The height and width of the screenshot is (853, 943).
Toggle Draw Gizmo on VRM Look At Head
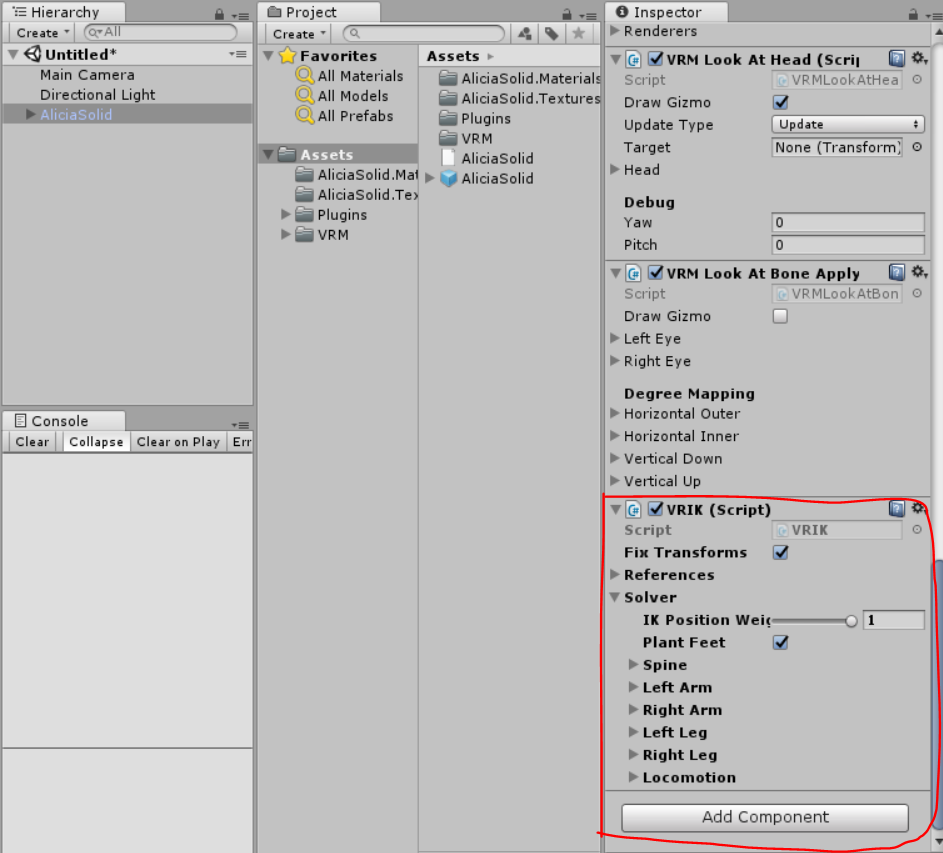[783, 102]
